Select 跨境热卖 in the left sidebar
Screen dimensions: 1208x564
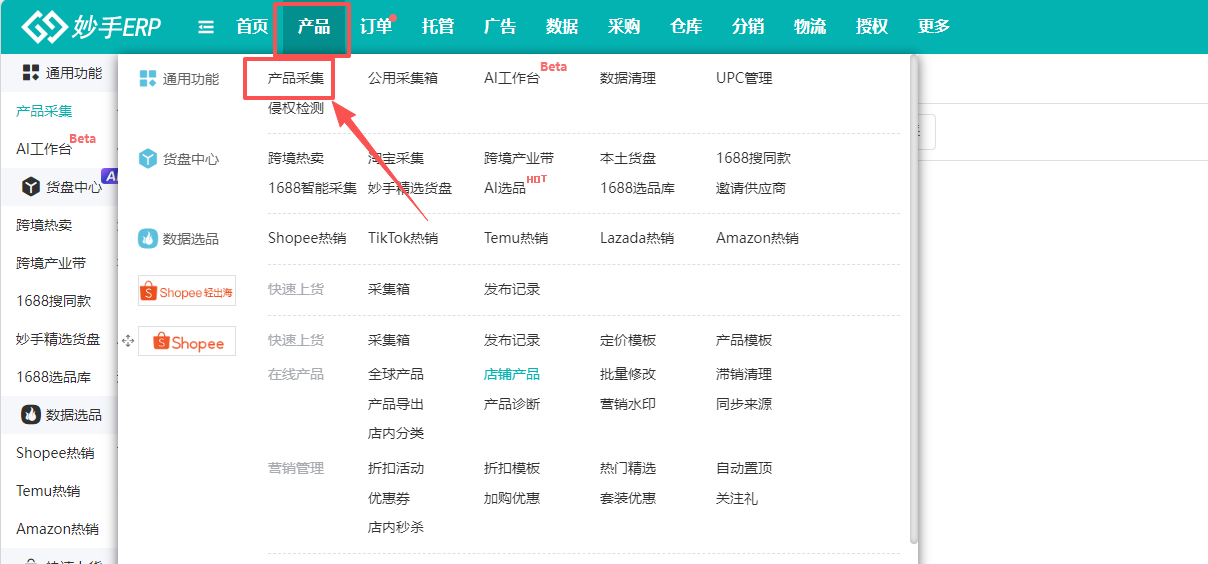pos(44,225)
